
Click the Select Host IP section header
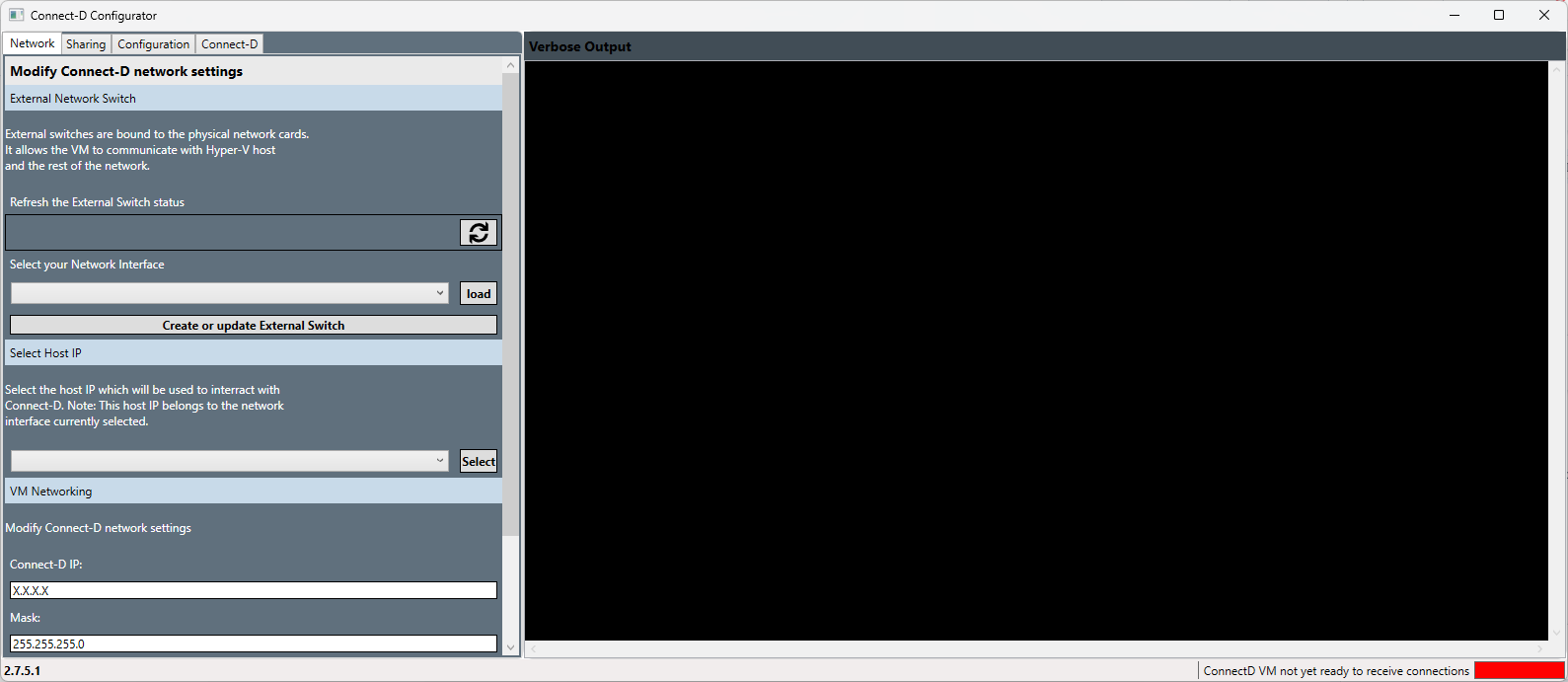(254, 353)
